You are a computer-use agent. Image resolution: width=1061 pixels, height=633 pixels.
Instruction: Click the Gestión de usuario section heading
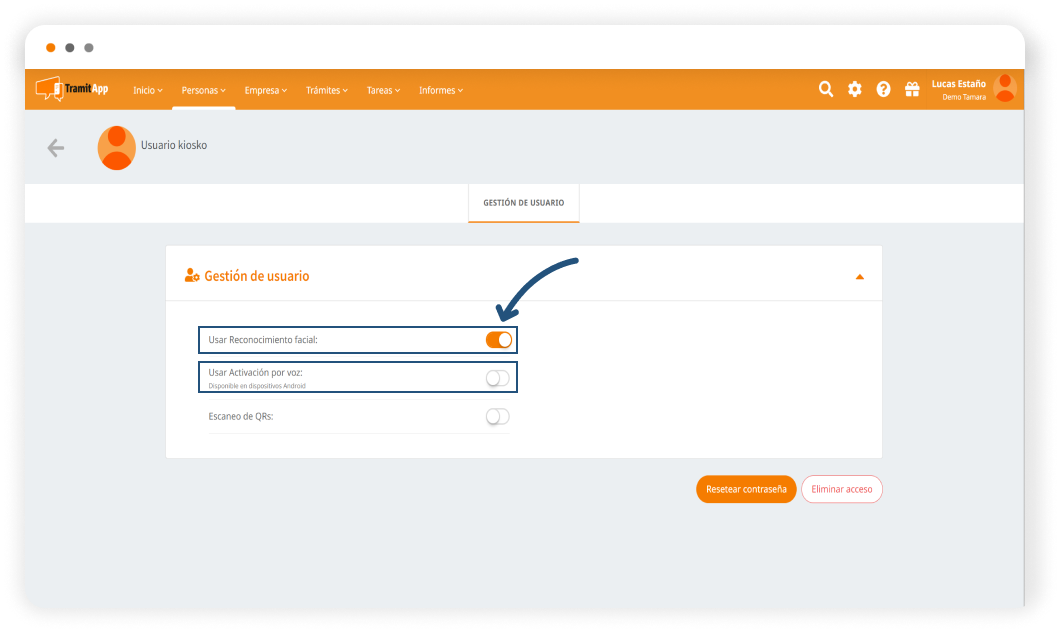click(256, 276)
